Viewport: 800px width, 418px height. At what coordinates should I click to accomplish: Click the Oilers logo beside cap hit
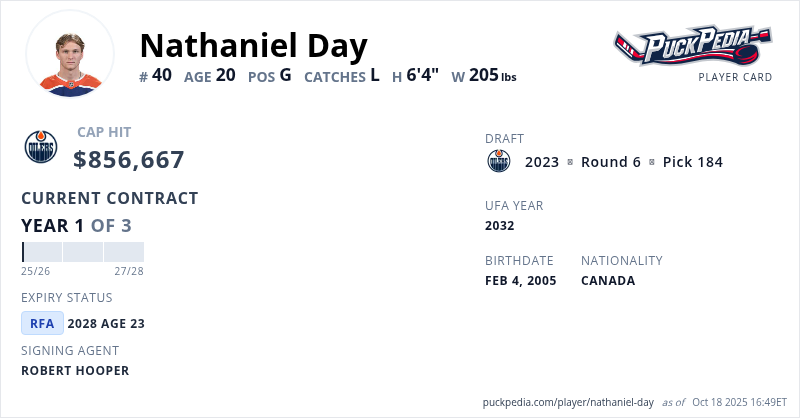coord(41,147)
